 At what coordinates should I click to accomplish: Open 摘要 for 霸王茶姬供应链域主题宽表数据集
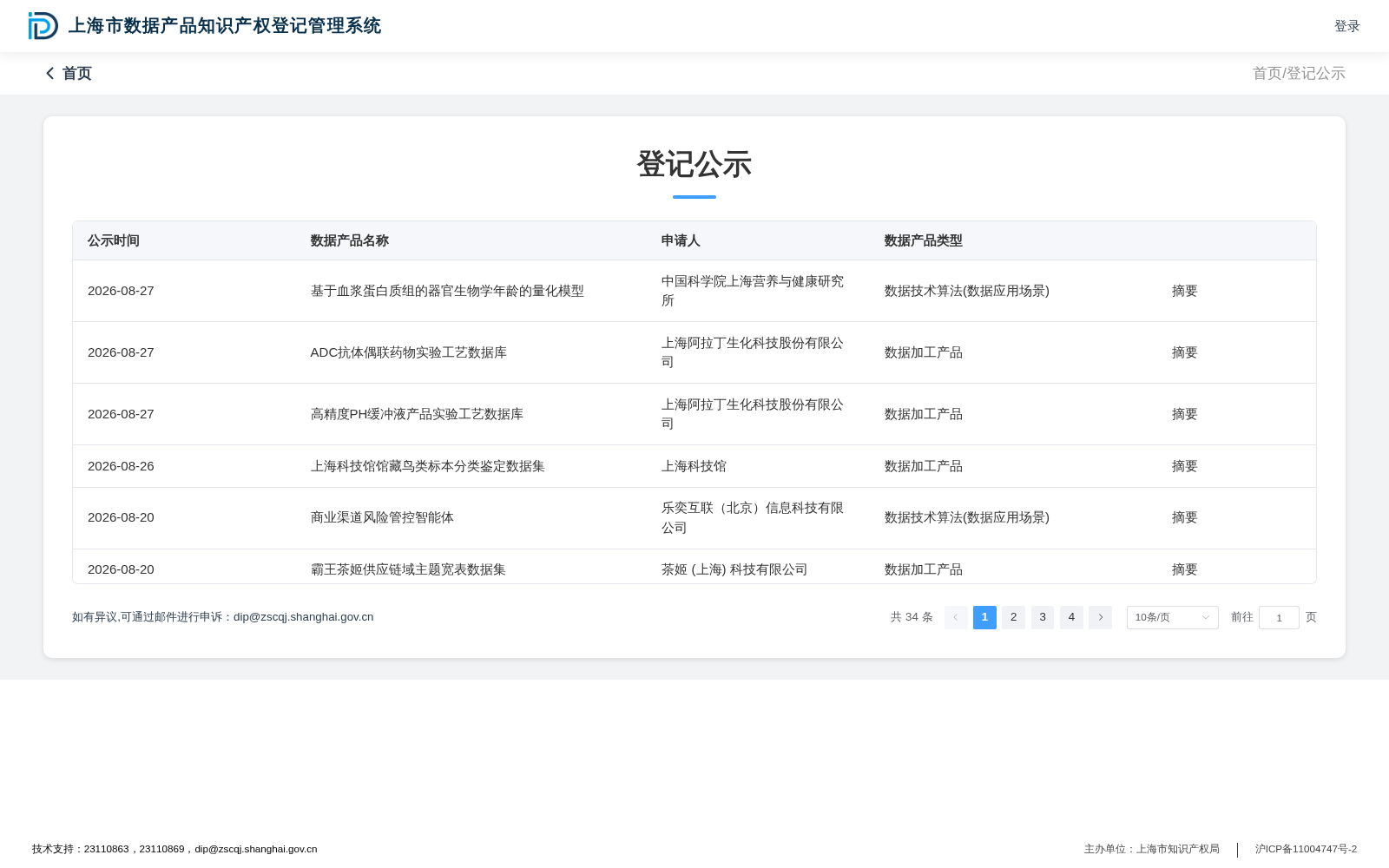(x=1184, y=569)
